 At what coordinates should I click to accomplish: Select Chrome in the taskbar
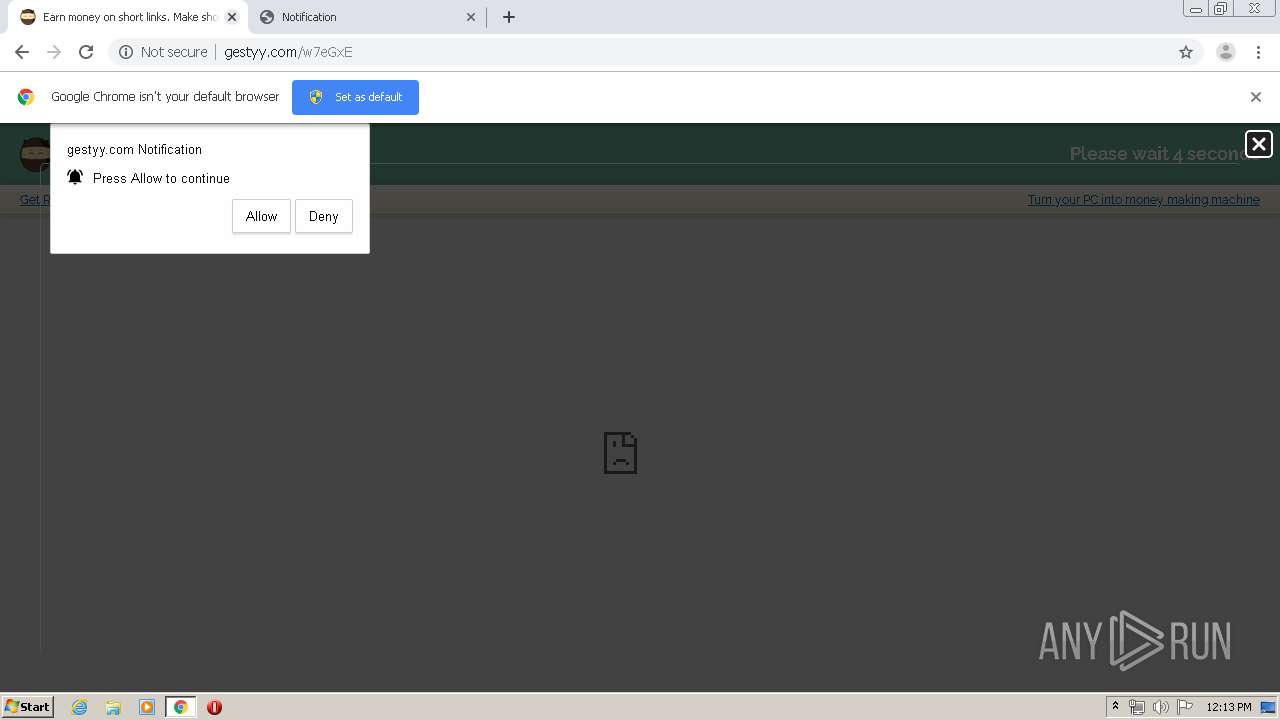[180, 707]
